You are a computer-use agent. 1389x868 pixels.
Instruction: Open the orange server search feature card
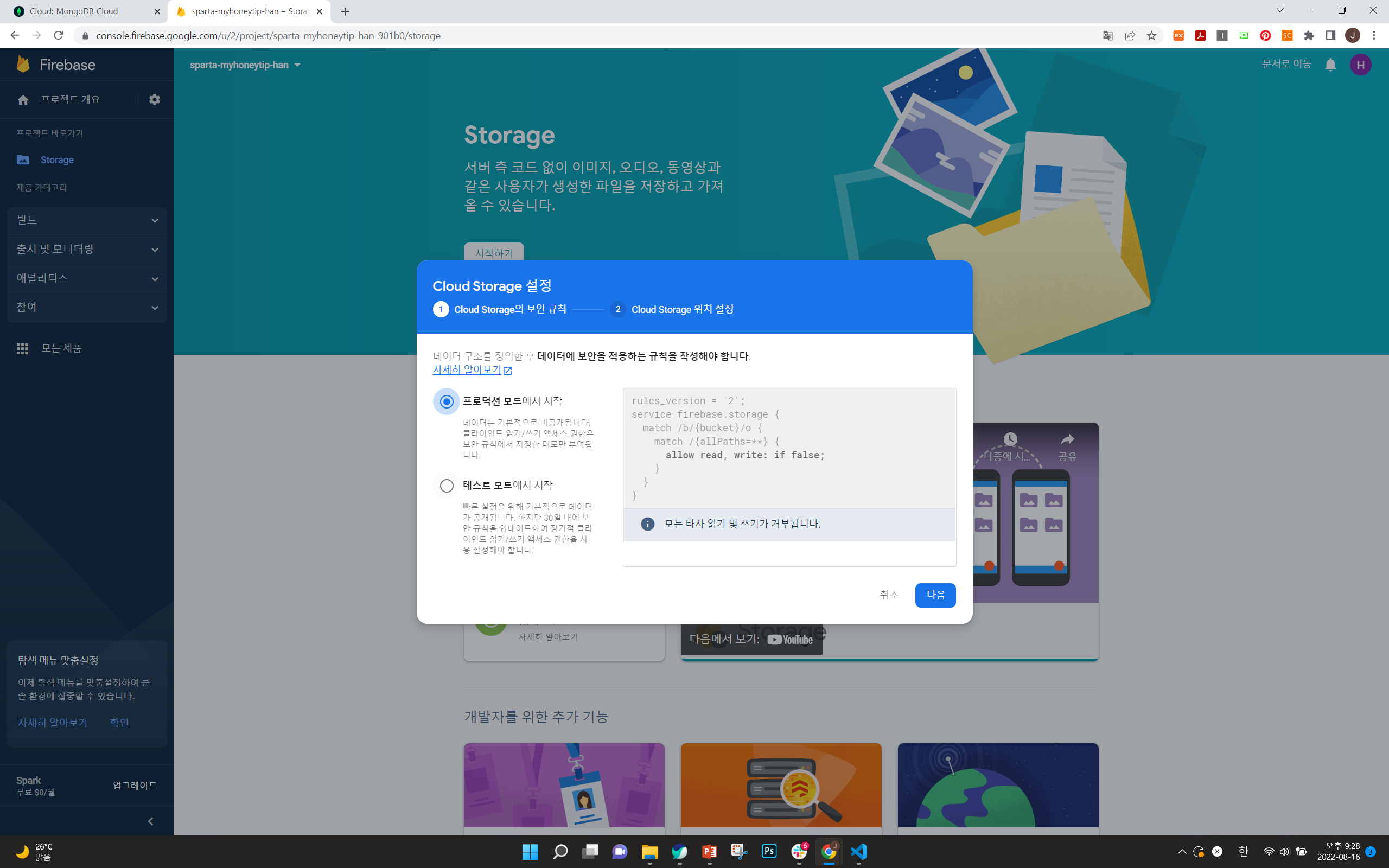[781, 786]
